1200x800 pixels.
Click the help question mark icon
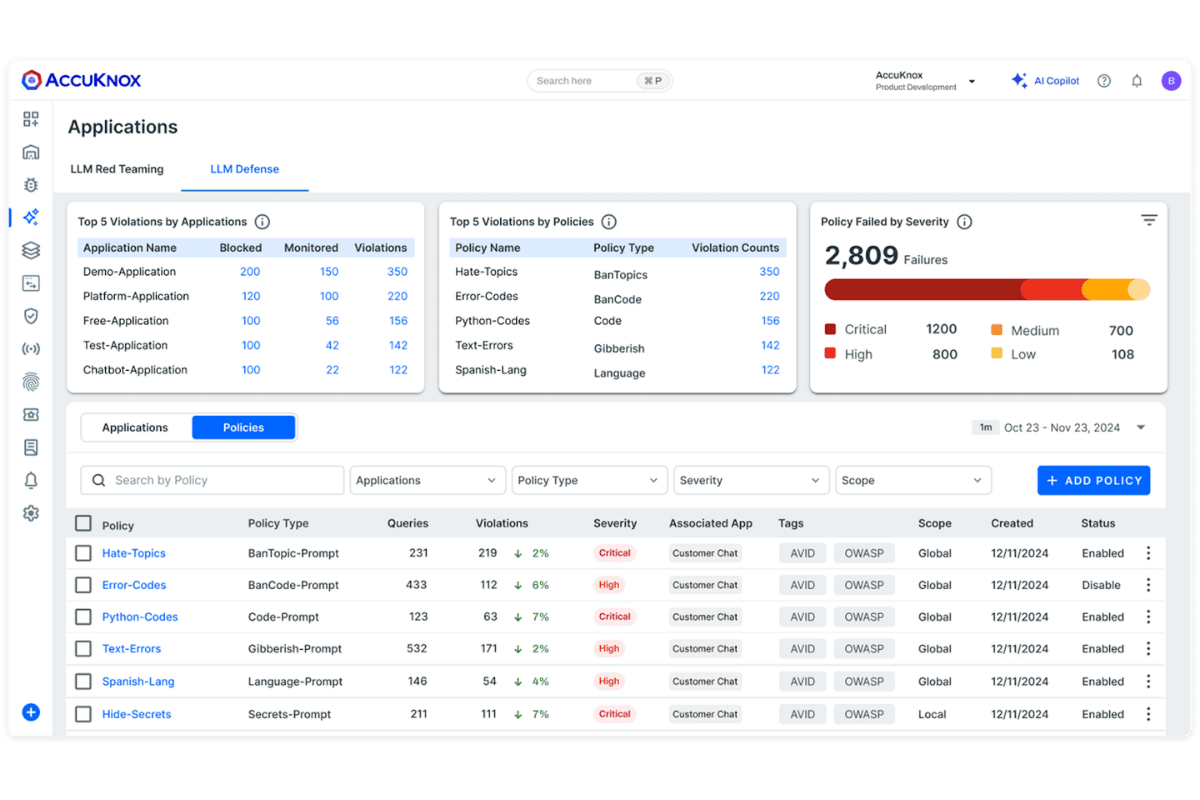point(1103,80)
